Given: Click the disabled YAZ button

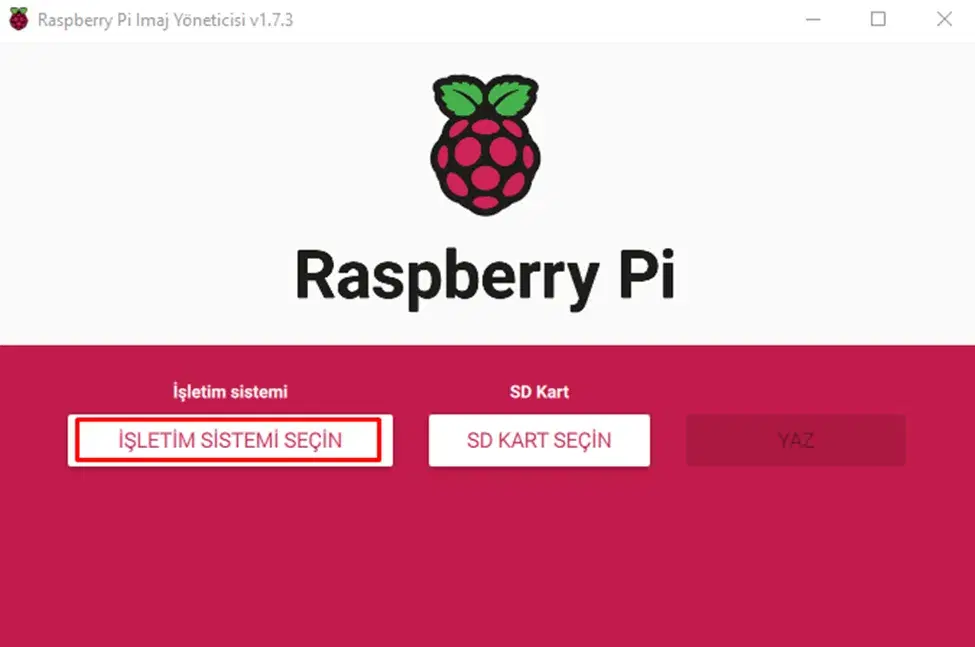Looking at the screenshot, I should pyautogui.click(x=796, y=440).
